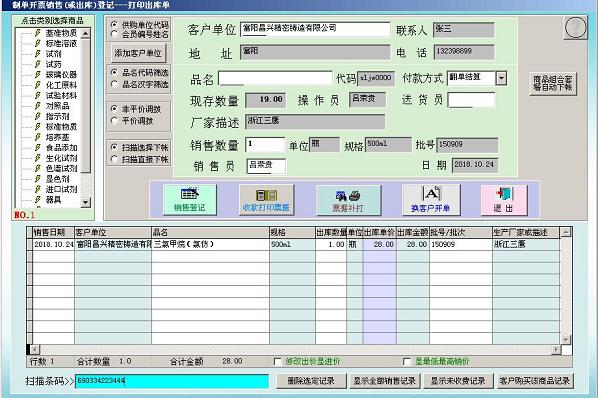The width and height of the screenshot is (598, 398).
Task: Open the 付款方式 payment method dropdown
Action: 501,78
